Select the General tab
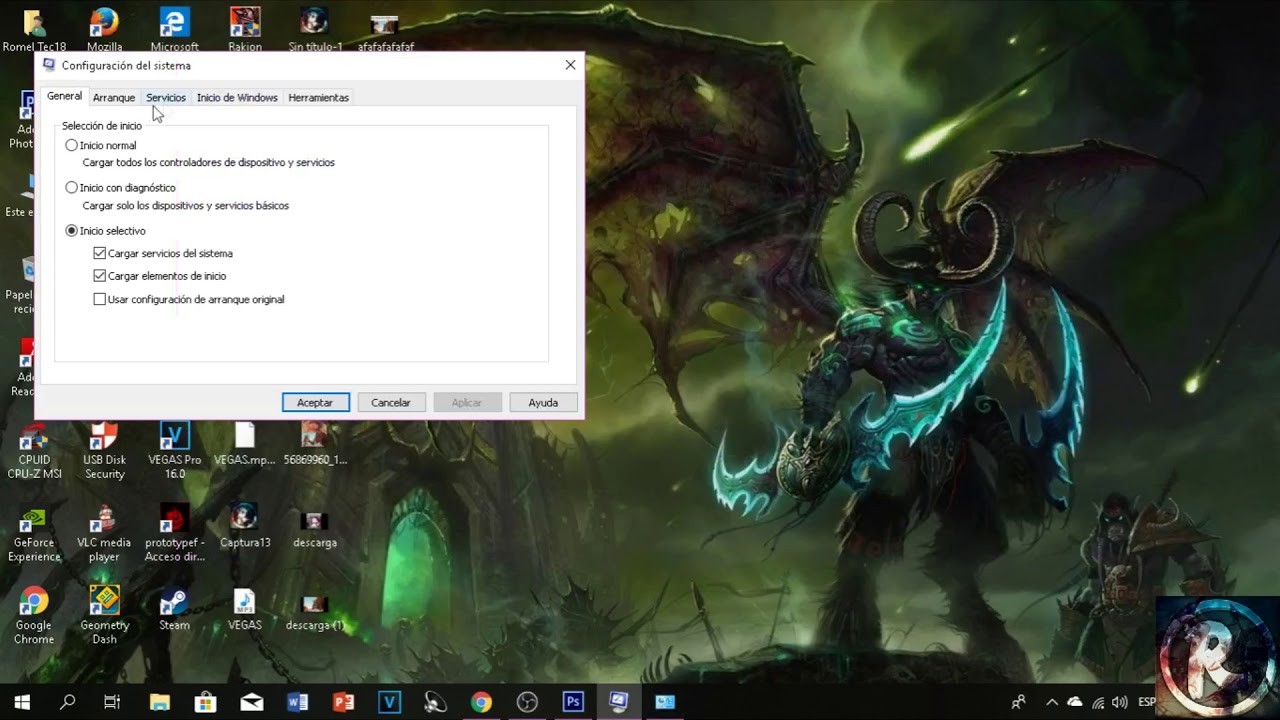This screenshot has height=720, width=1280. coord(64,96)
